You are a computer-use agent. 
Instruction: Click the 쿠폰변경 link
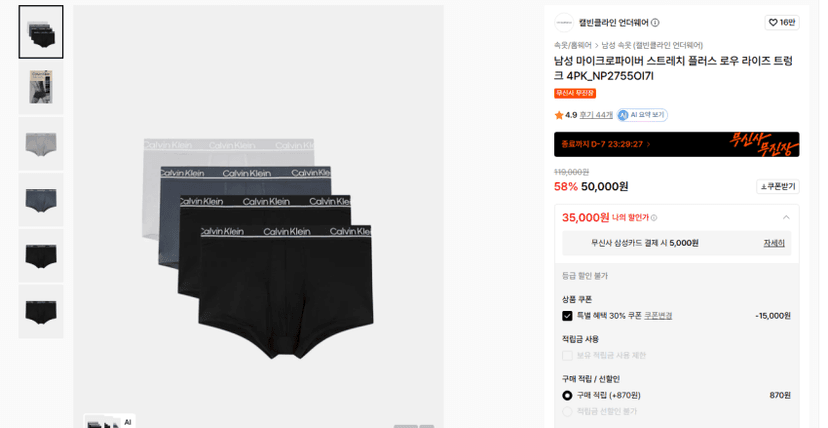point(658,316)
